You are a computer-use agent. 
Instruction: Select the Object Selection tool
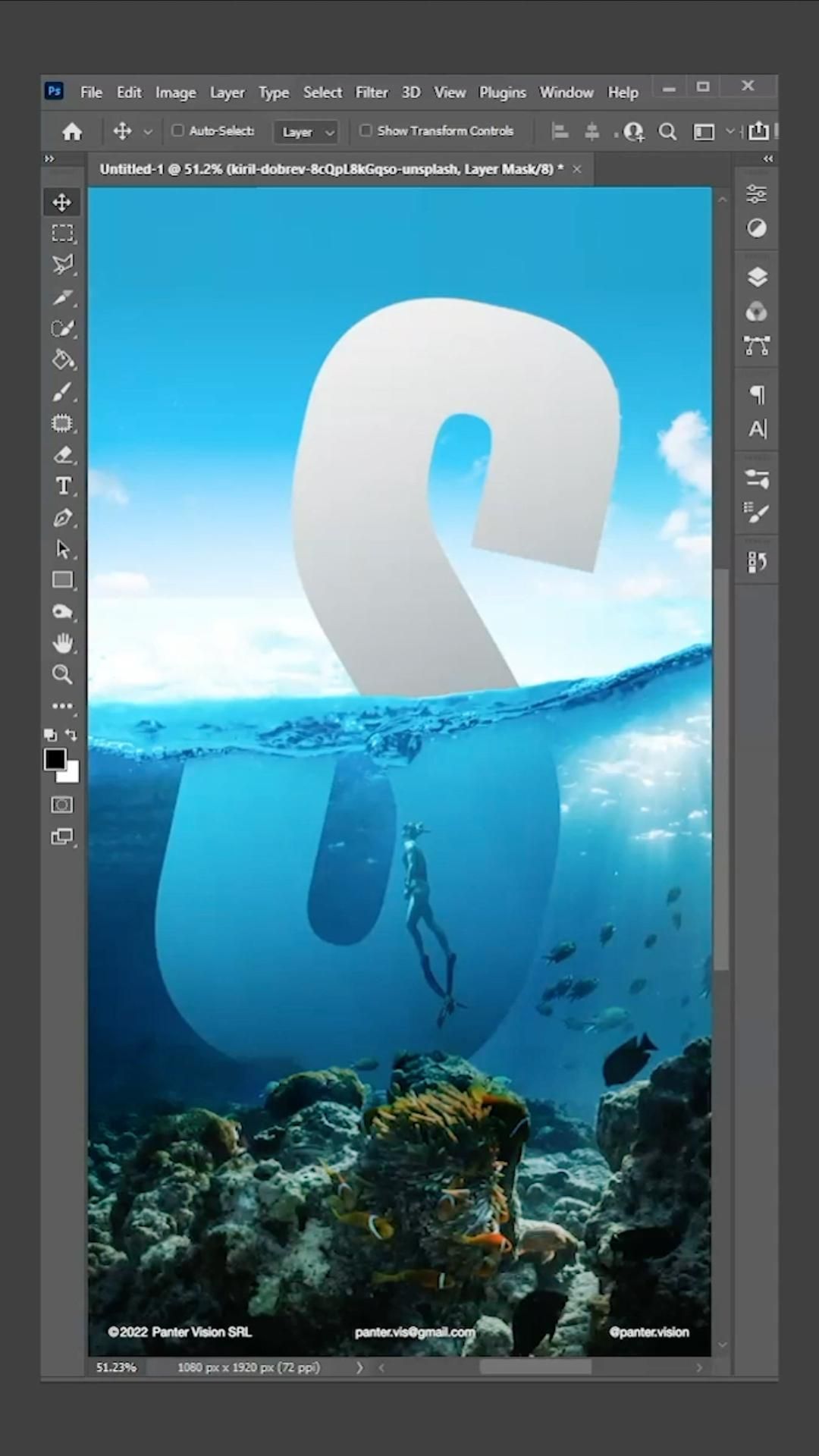point(62,423)
